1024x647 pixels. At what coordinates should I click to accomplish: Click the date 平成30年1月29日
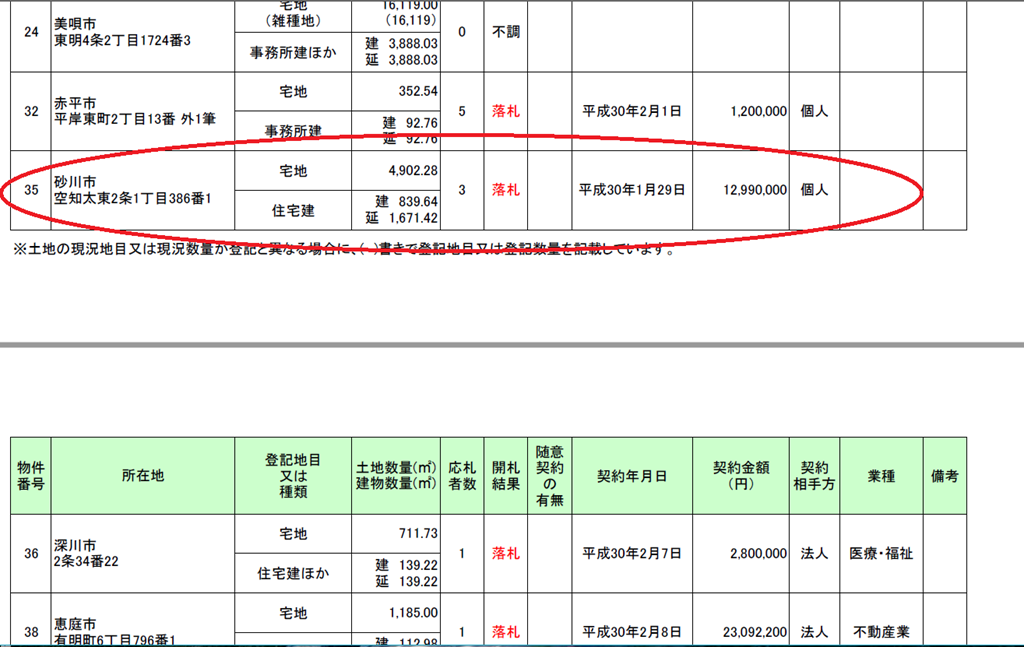[x=632, y=190]
